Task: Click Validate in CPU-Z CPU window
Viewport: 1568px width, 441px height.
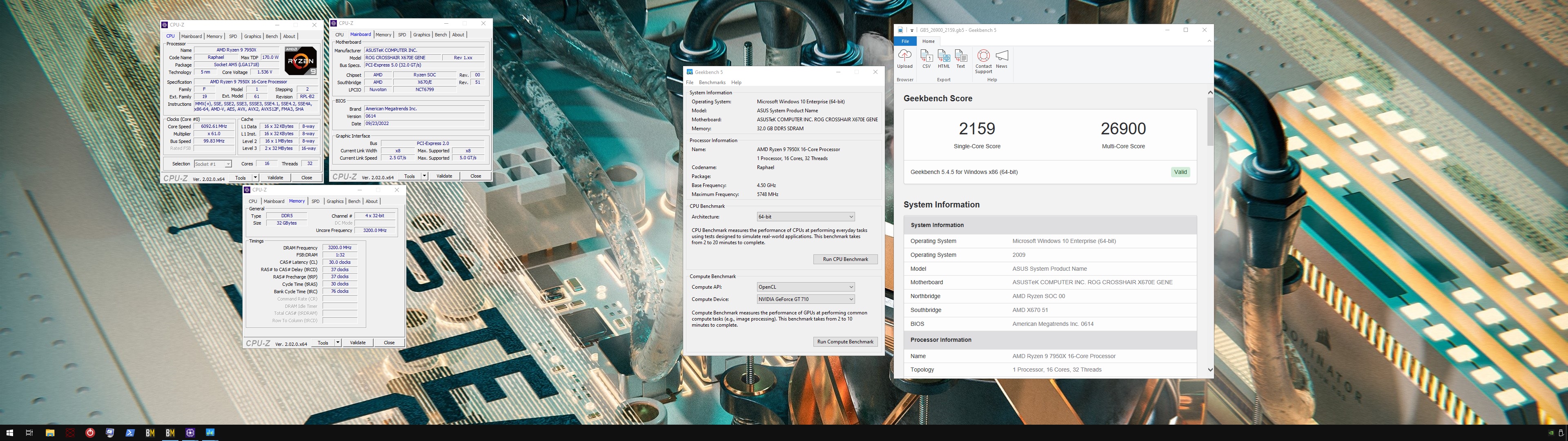Action: click(x=275, y=178)
